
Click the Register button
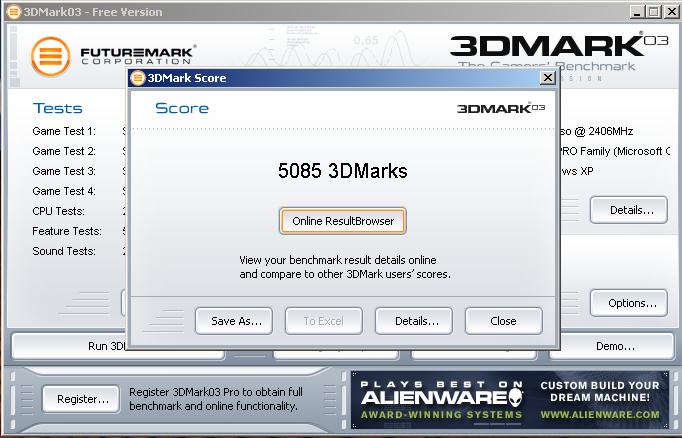tap(81, 399)
